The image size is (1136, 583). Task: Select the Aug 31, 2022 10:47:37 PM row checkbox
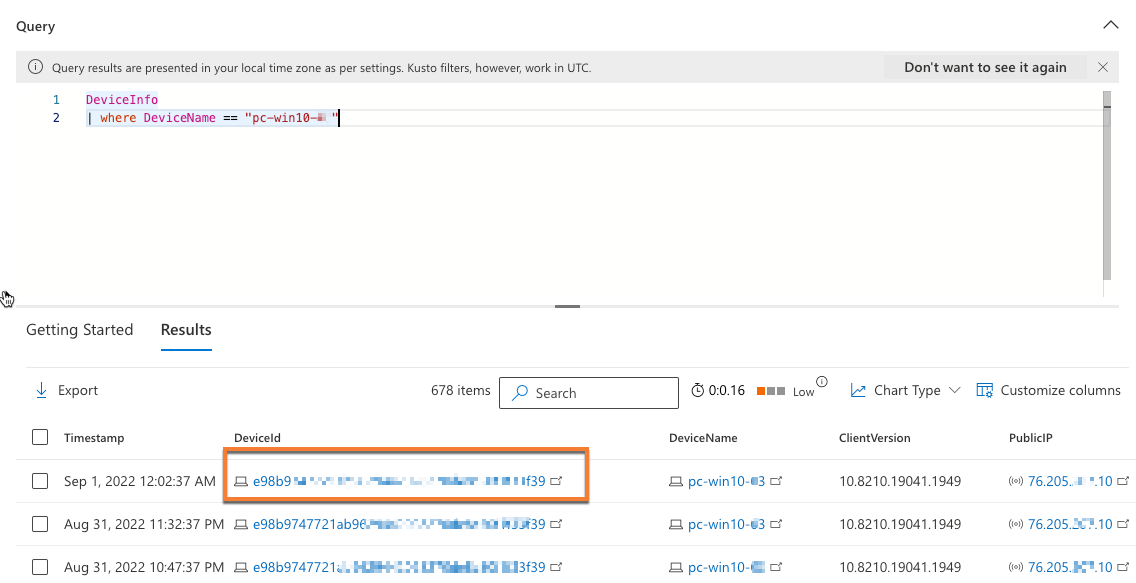[40, 566]
